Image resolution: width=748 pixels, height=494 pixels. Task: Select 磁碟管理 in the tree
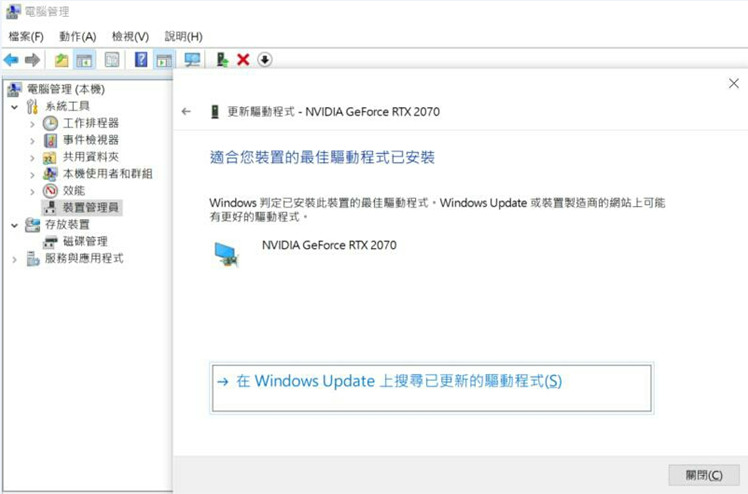coord(85,242)
